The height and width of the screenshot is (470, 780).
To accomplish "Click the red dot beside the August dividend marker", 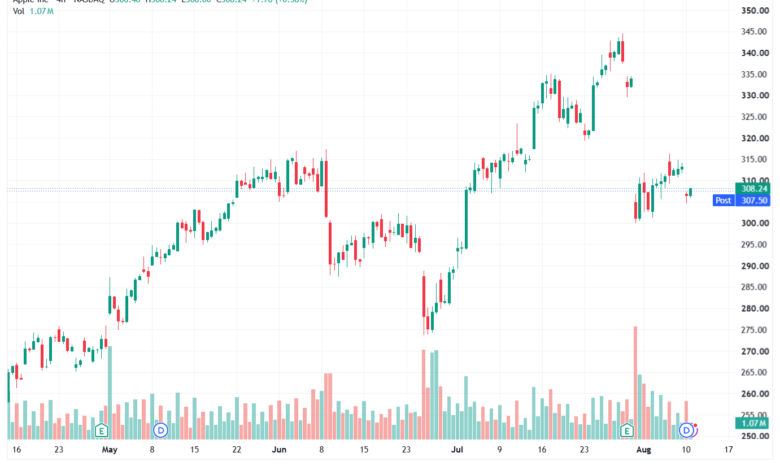I will tap(695, 426).
